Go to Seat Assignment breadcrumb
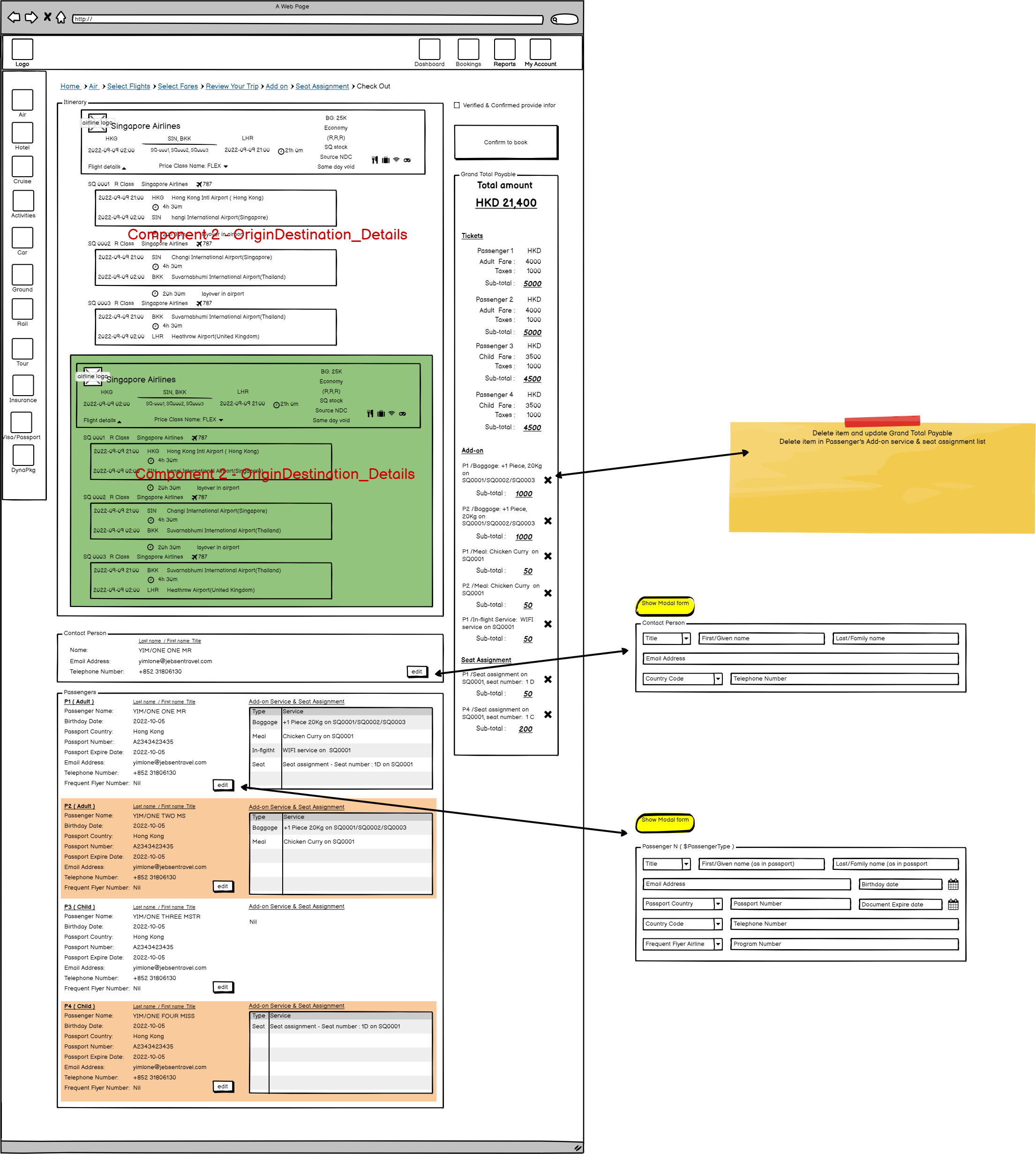Screen dimensions: 1036x1154 click(322, 87)
